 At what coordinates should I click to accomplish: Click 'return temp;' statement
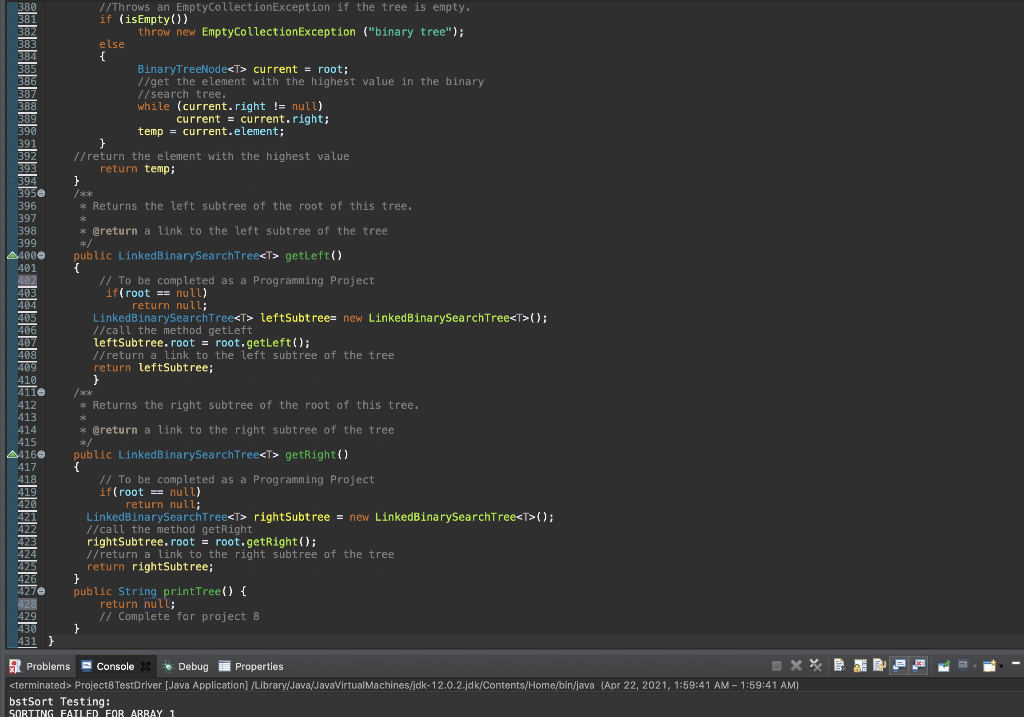tap(137, 168)
